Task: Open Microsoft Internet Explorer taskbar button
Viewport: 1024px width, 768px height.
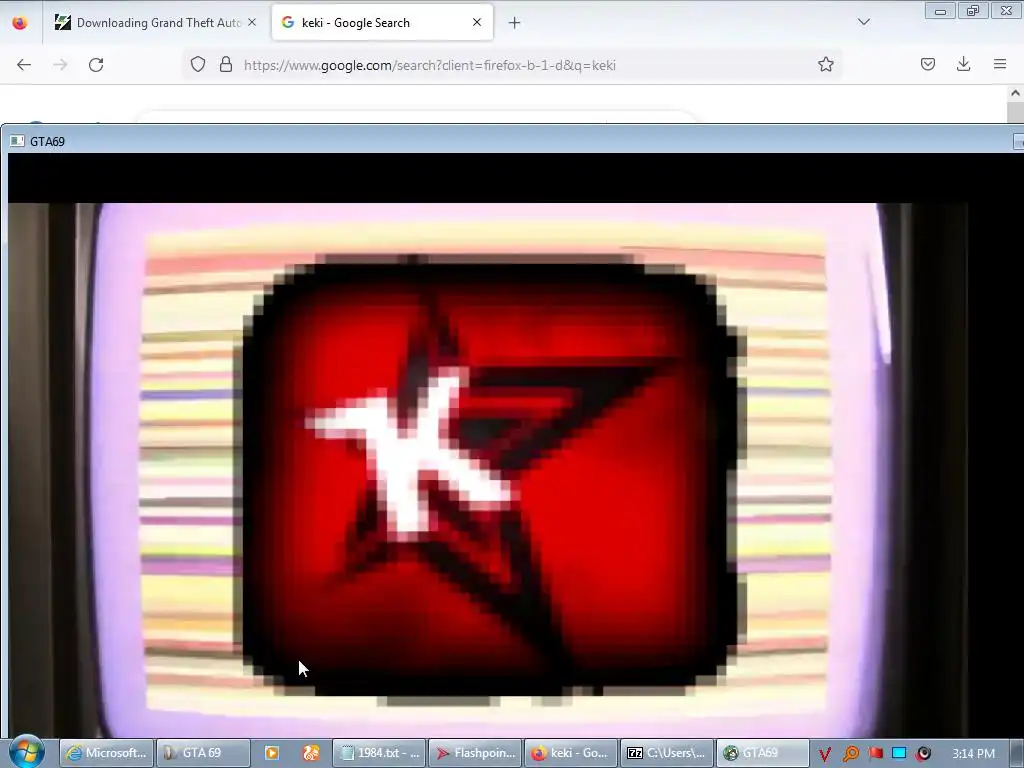Action: click(x=107, y=753)
